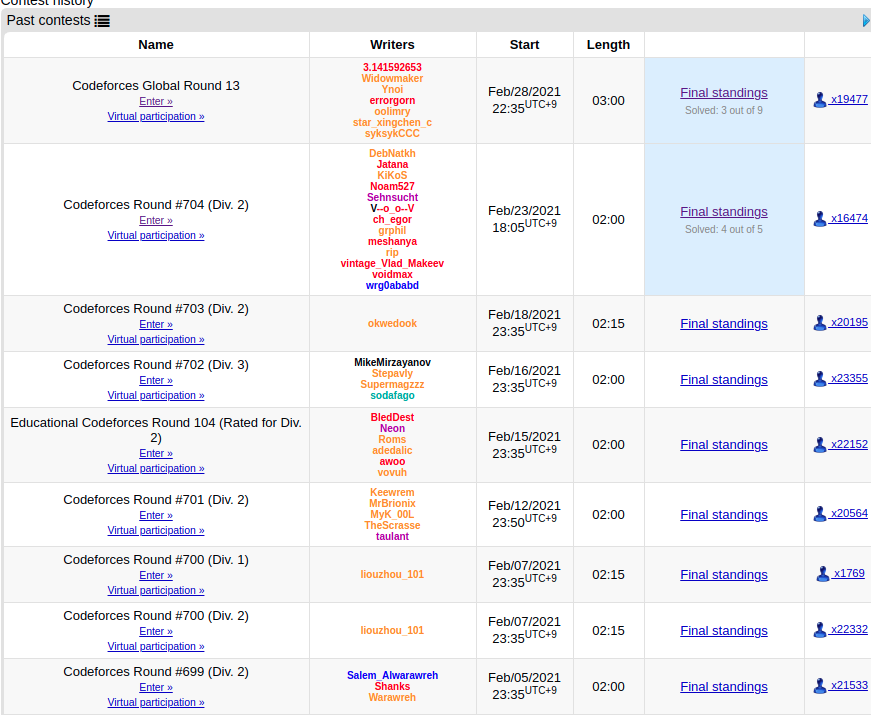Select the 03:00 length cell
This screenshot has width=871, height=715.
pyautogui.click(x=608, y=101)
